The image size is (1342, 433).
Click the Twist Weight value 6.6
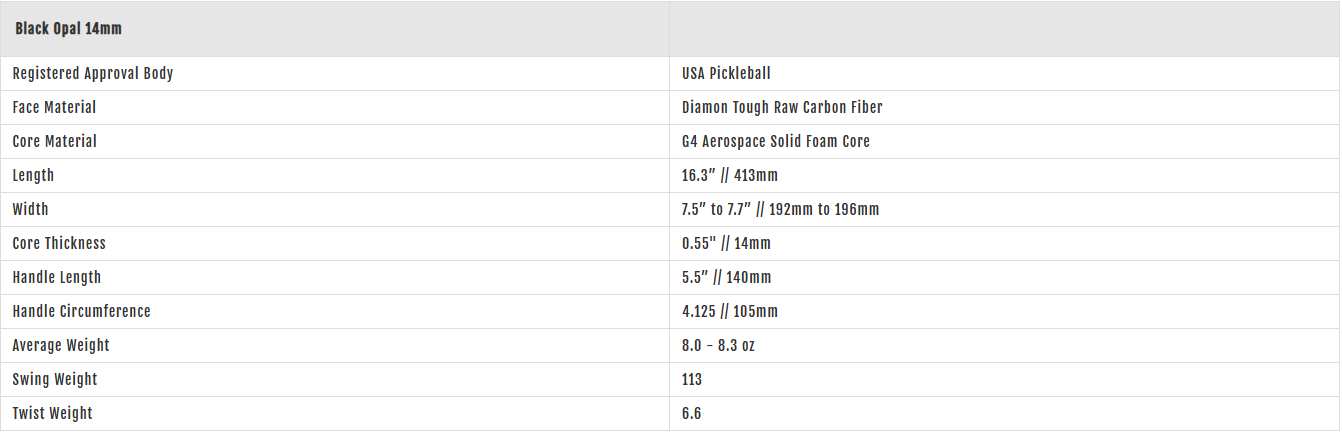pos(692,413)
